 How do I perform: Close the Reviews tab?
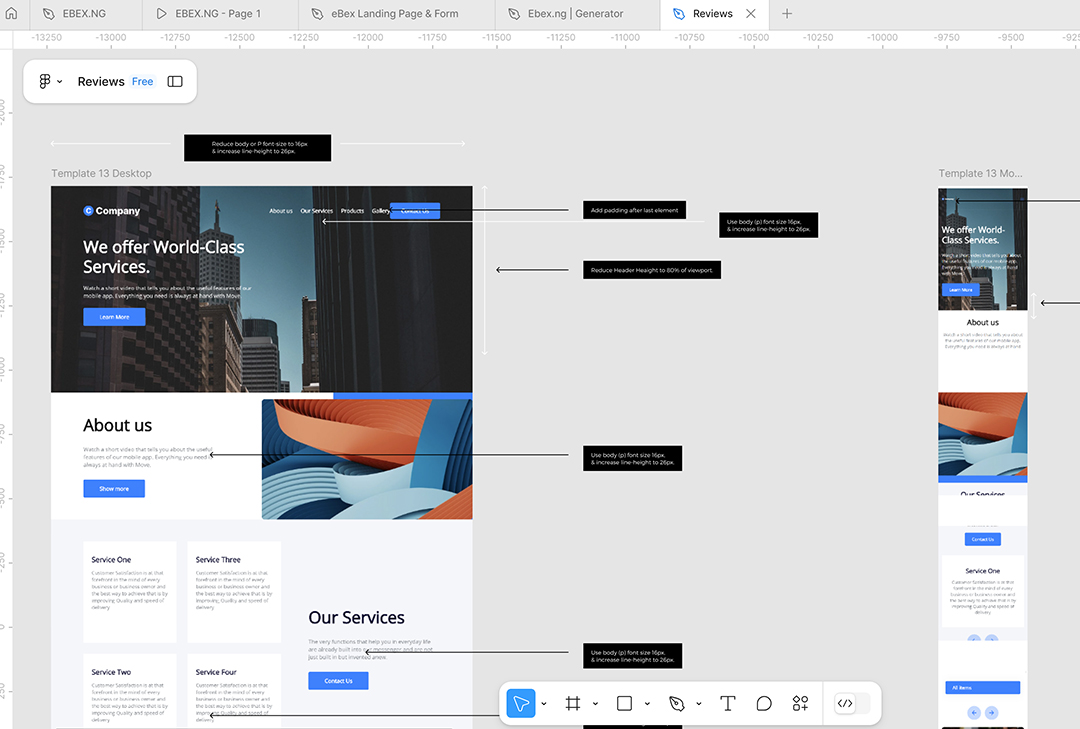click(751, 14)
